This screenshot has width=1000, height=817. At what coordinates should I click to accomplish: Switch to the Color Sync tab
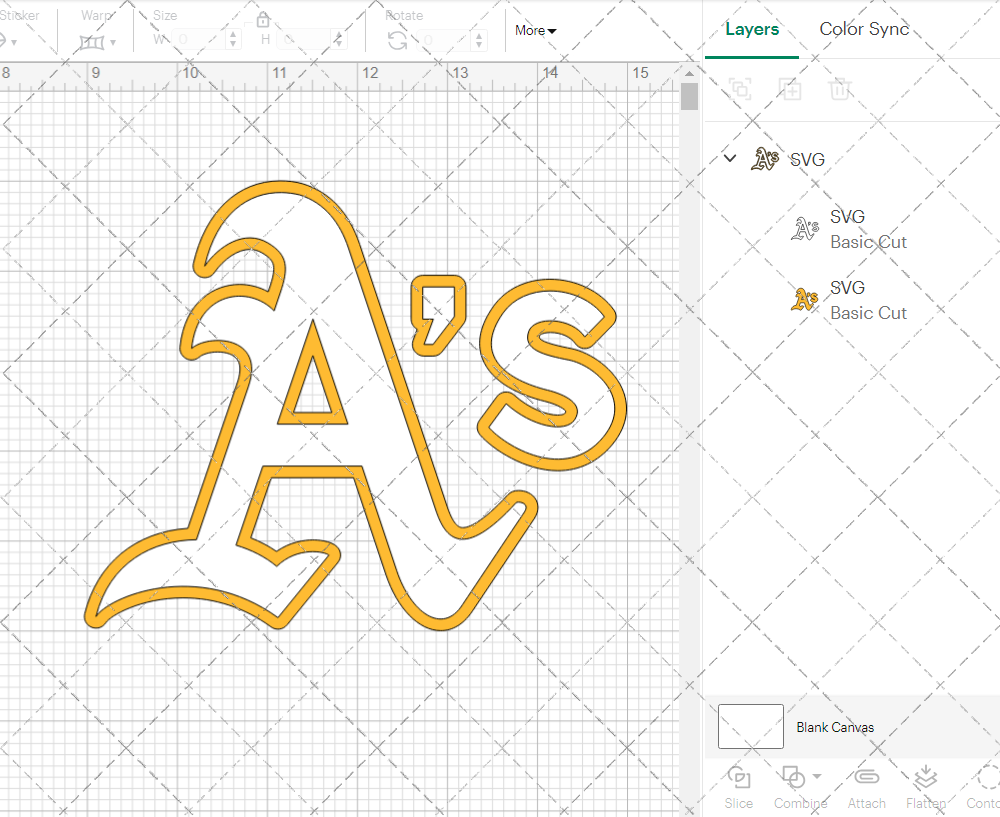pyautogui.click(x=864, y=29)
